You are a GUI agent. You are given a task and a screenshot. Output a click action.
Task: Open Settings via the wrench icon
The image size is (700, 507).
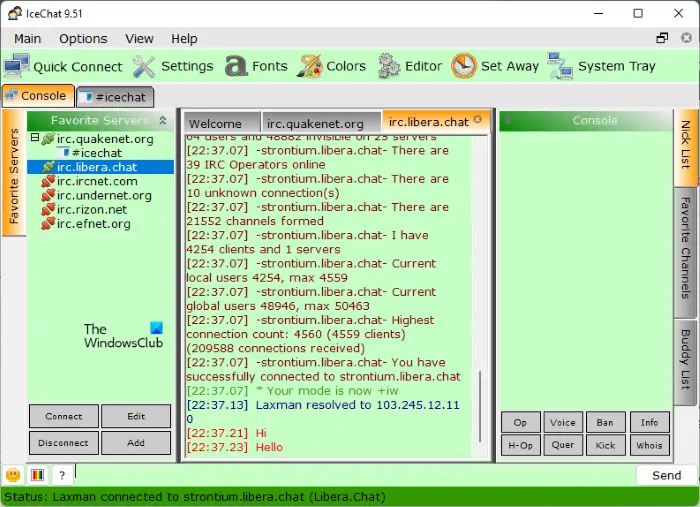pos(144,66)
